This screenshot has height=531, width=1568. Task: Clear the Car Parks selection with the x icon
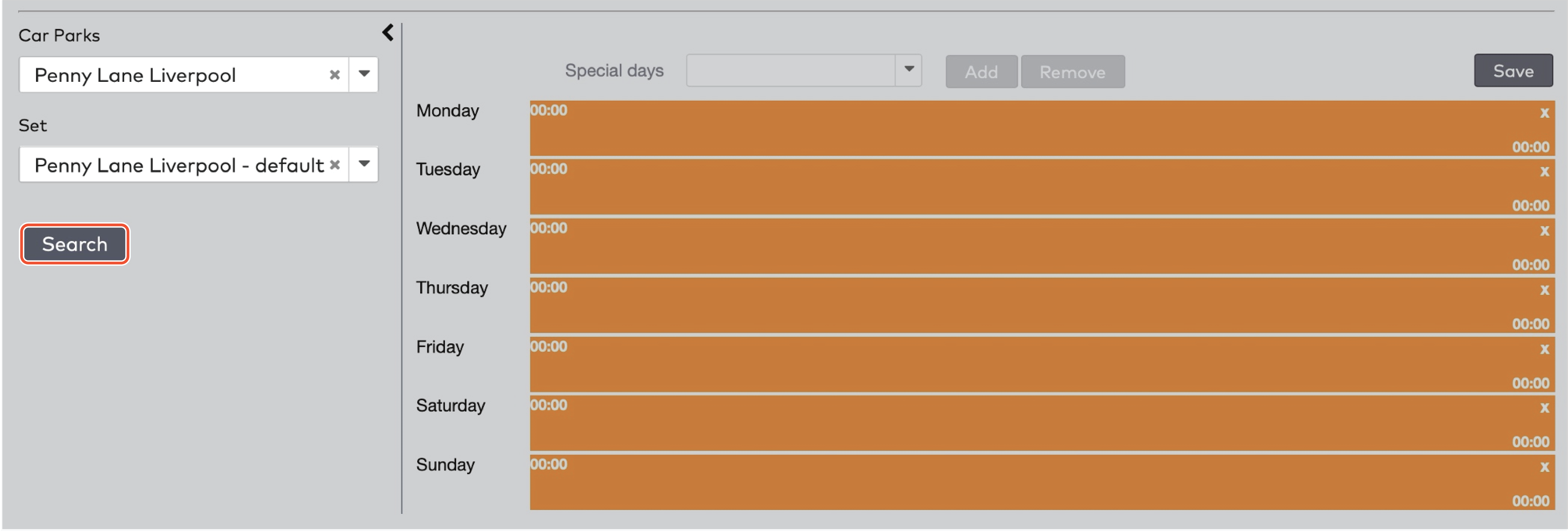click(x=334, y=74)
